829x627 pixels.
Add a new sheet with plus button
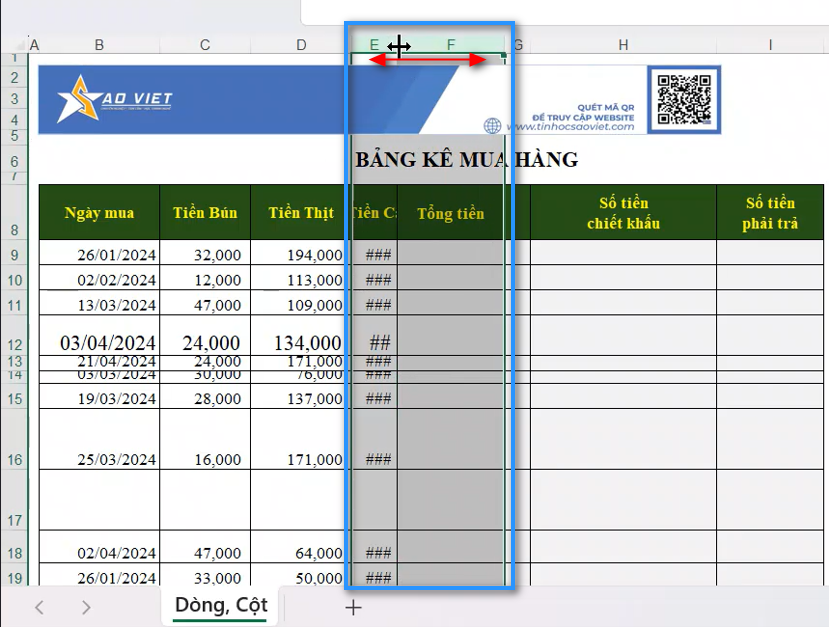point(353,607)
